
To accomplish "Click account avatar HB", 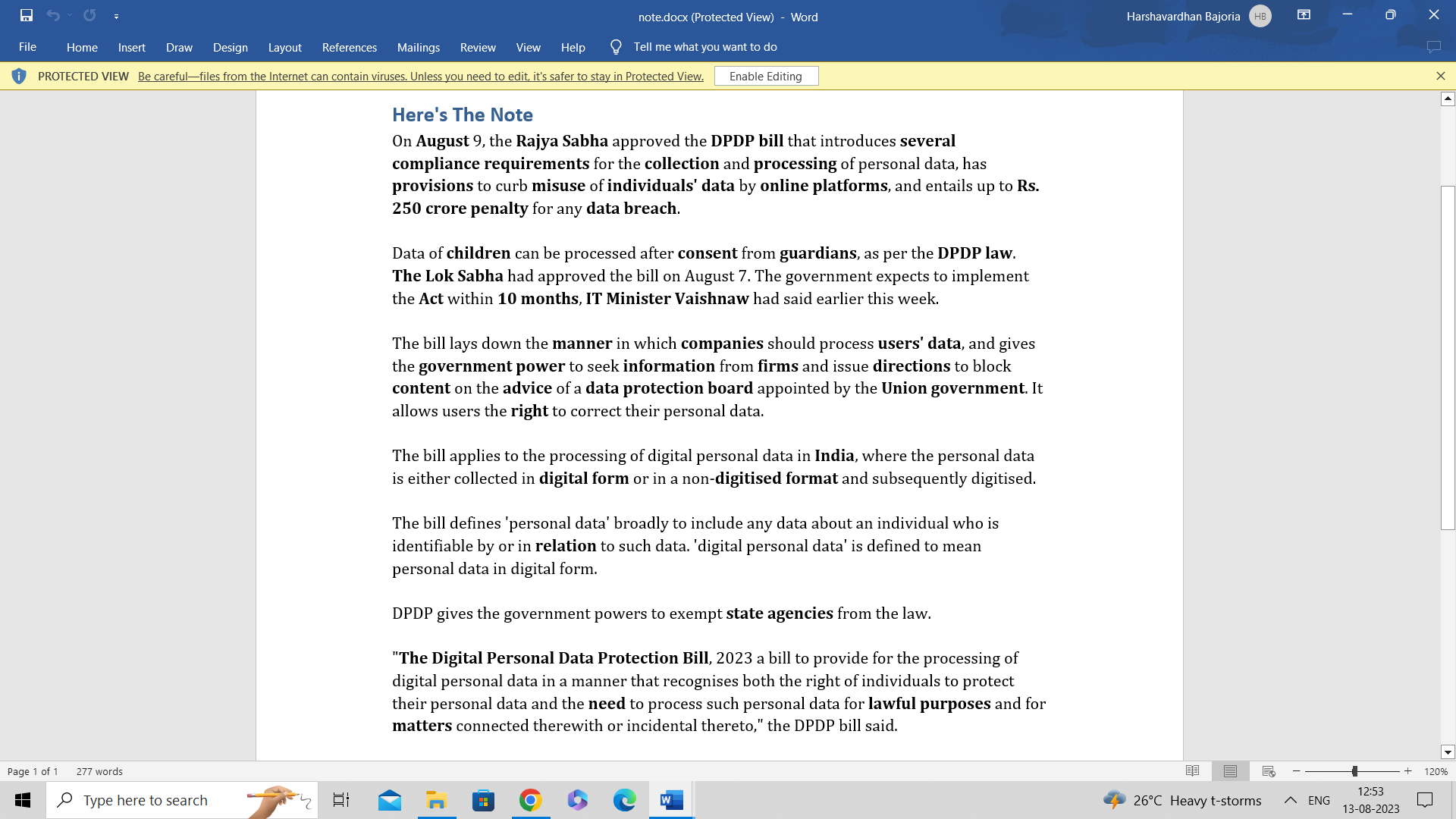I will click(x=1260, y=16).
